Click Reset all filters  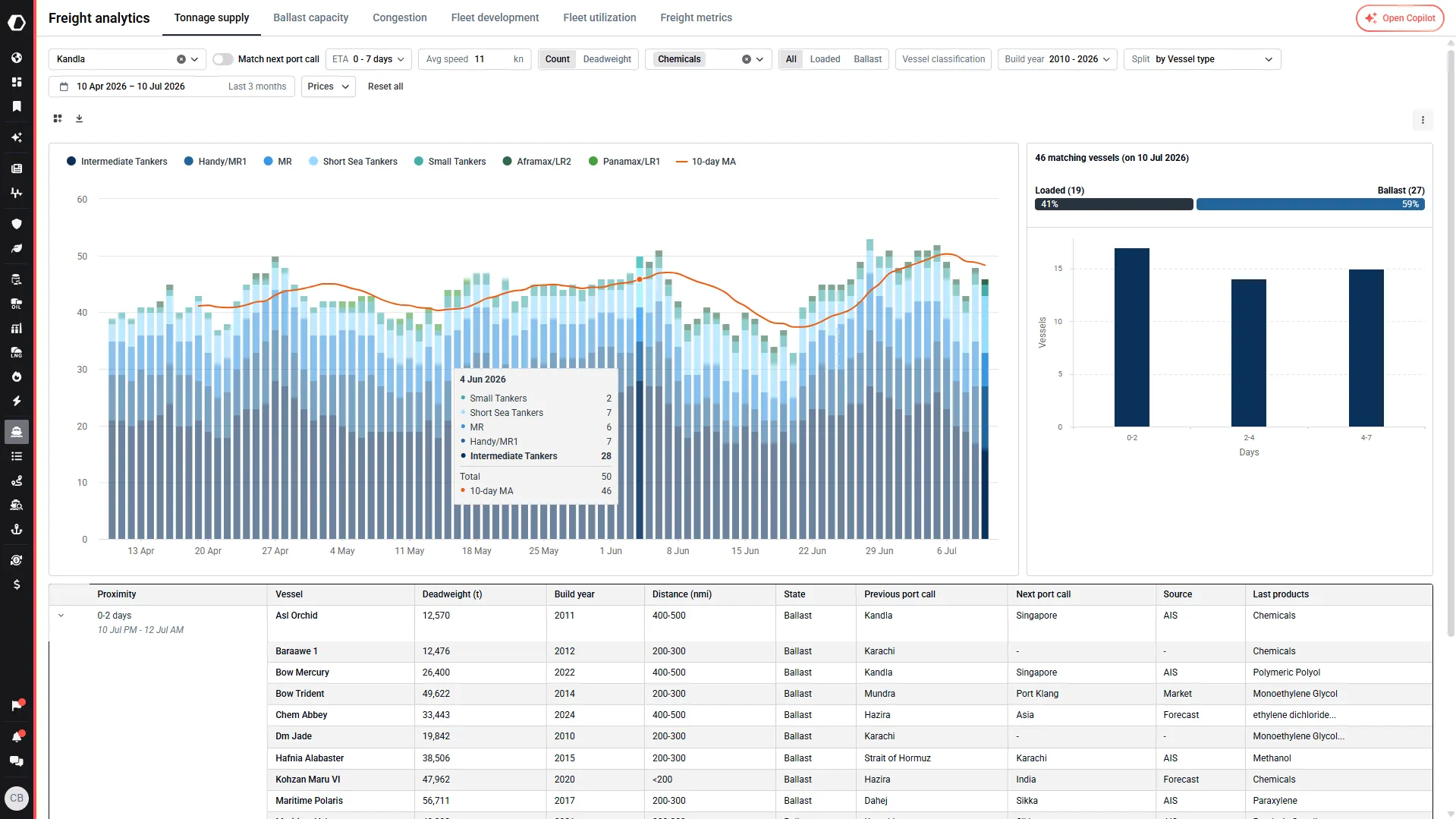click(385, 87)
